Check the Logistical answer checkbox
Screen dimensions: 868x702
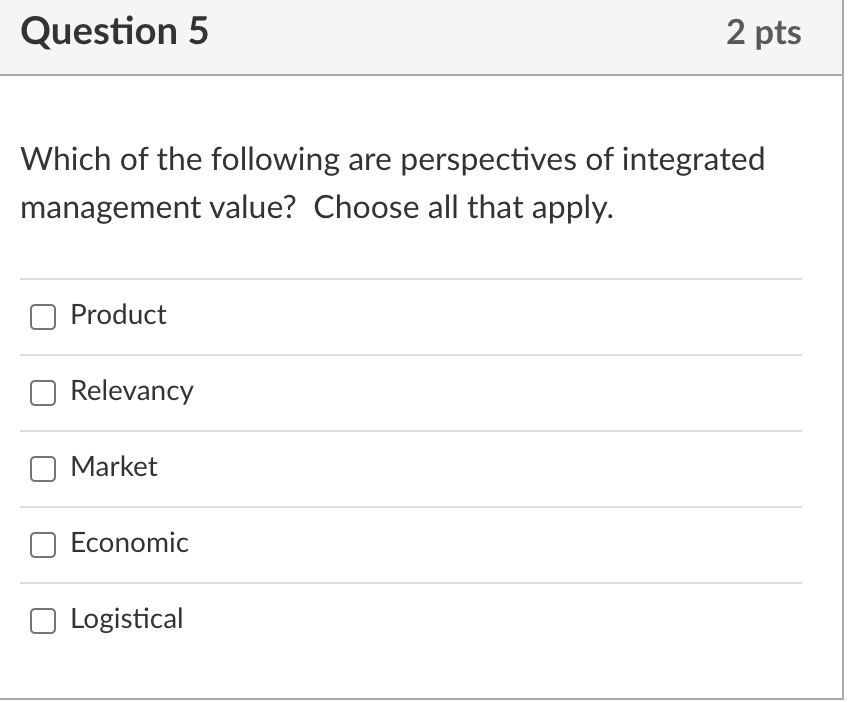tap(42, 621)
